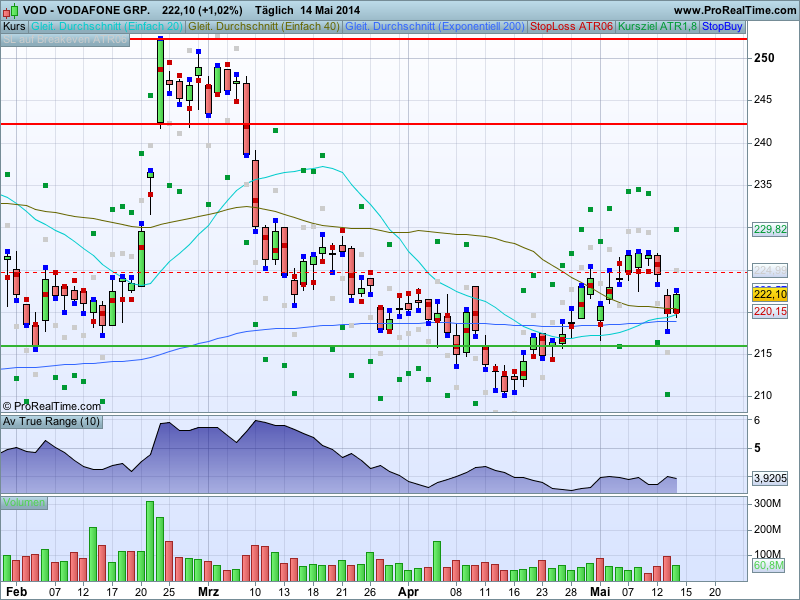
Task: Select the StopLoss ATR06 label
Action: (571, 27)
